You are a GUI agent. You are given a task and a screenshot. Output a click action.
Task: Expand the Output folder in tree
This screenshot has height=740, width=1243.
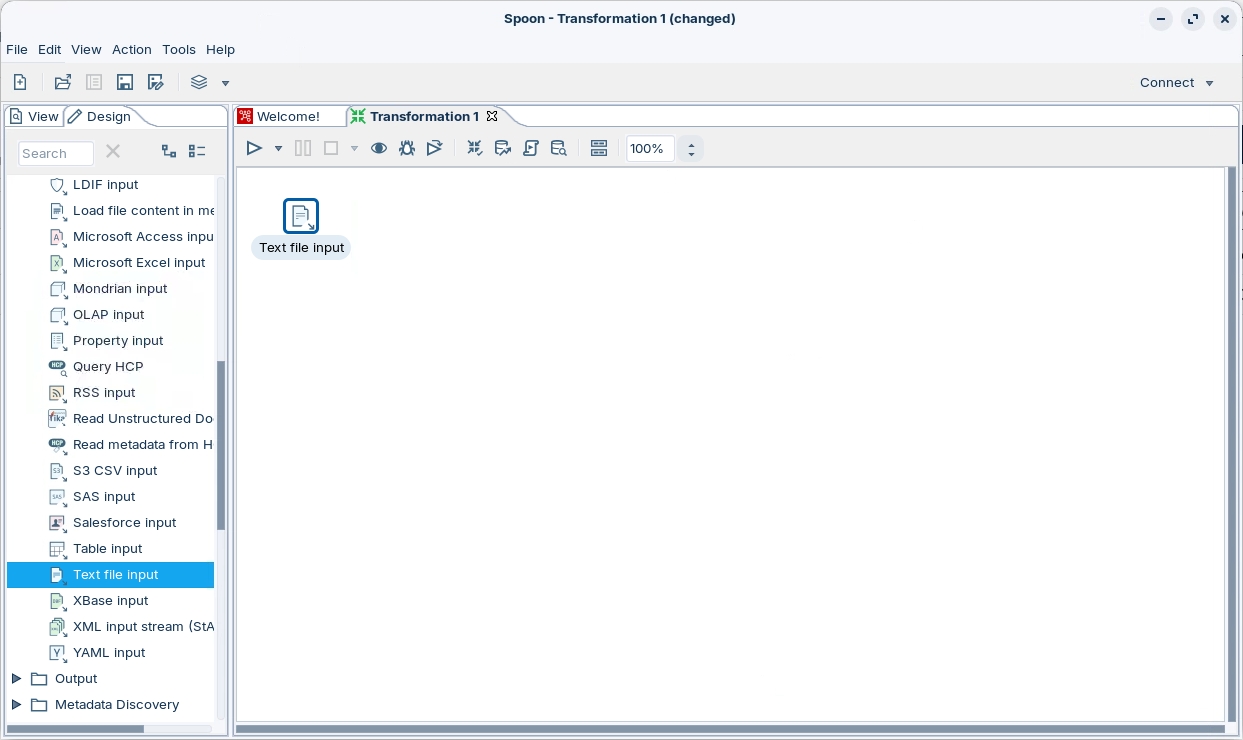(16, 679)
